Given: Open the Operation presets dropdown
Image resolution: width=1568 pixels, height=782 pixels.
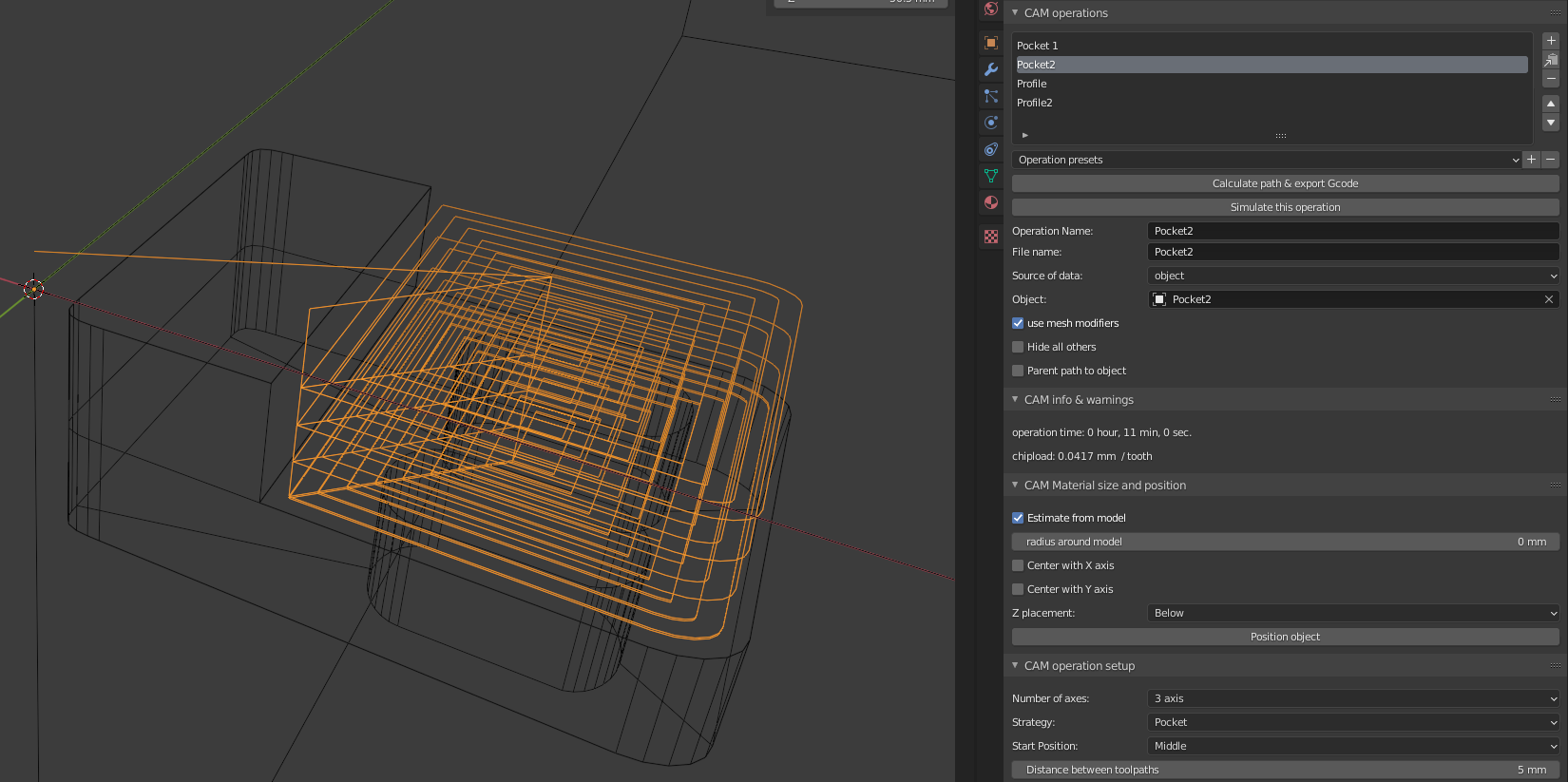Looking at the screenshot, I should (1266, 160).
